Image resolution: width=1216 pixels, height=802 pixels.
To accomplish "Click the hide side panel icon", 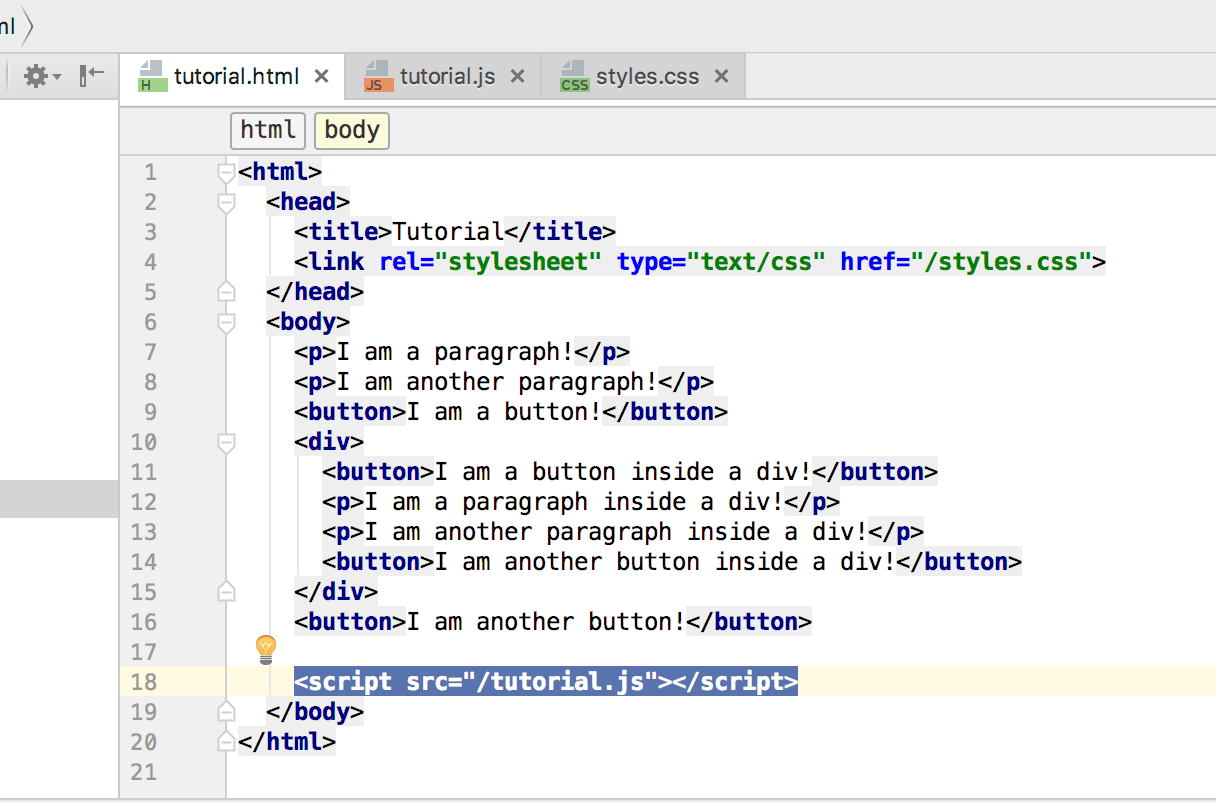I will 91,75.
